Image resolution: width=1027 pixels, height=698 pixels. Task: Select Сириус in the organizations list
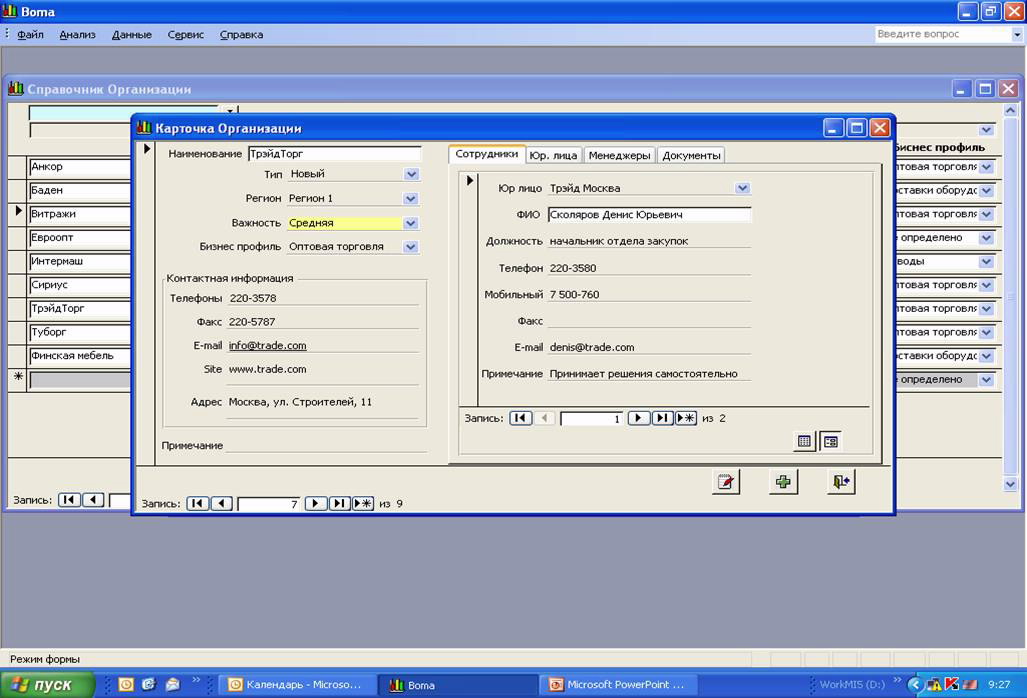tap(80, 285)
